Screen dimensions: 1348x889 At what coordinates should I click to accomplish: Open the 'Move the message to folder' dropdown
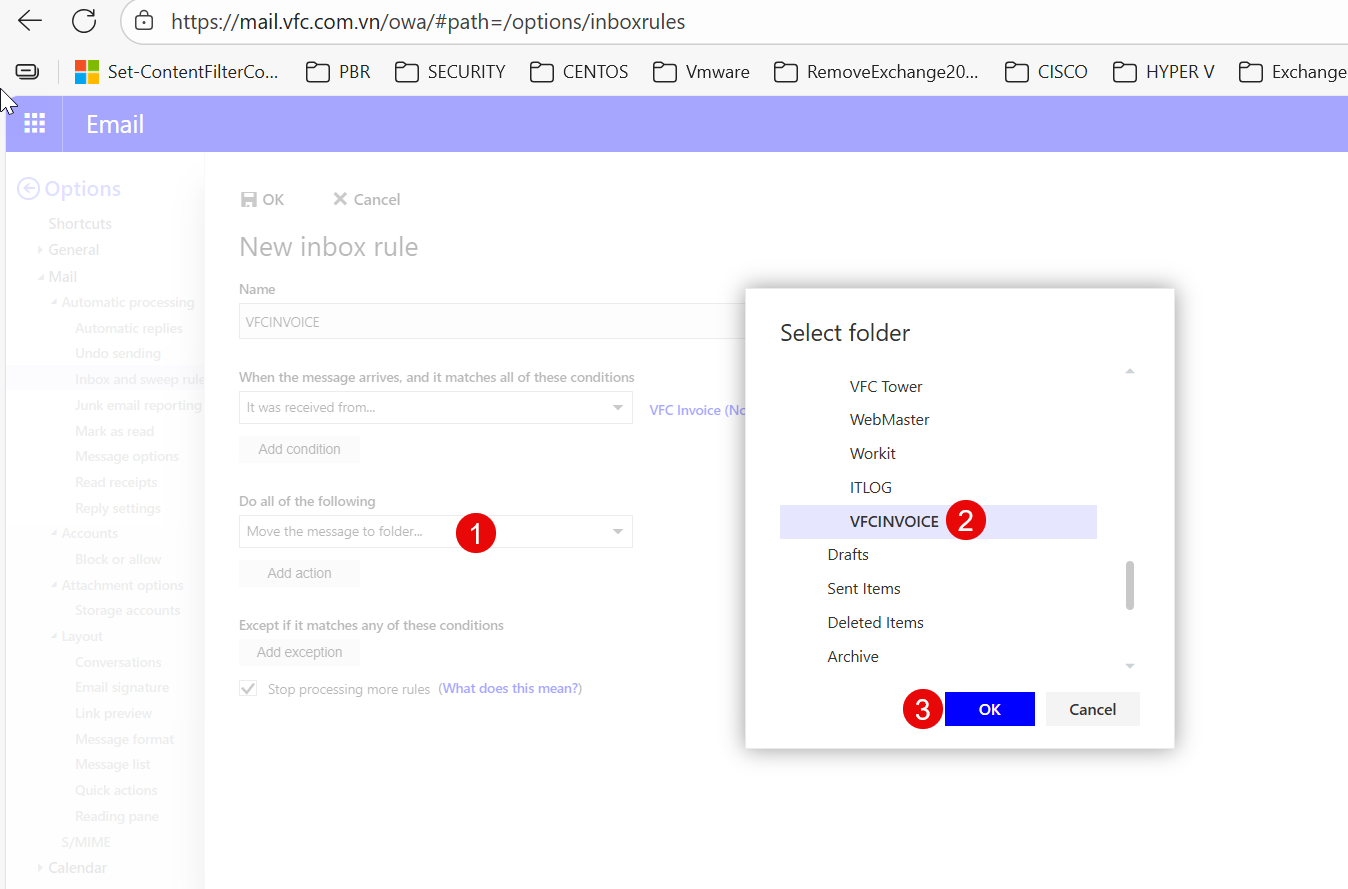click(x=435, y=532)
